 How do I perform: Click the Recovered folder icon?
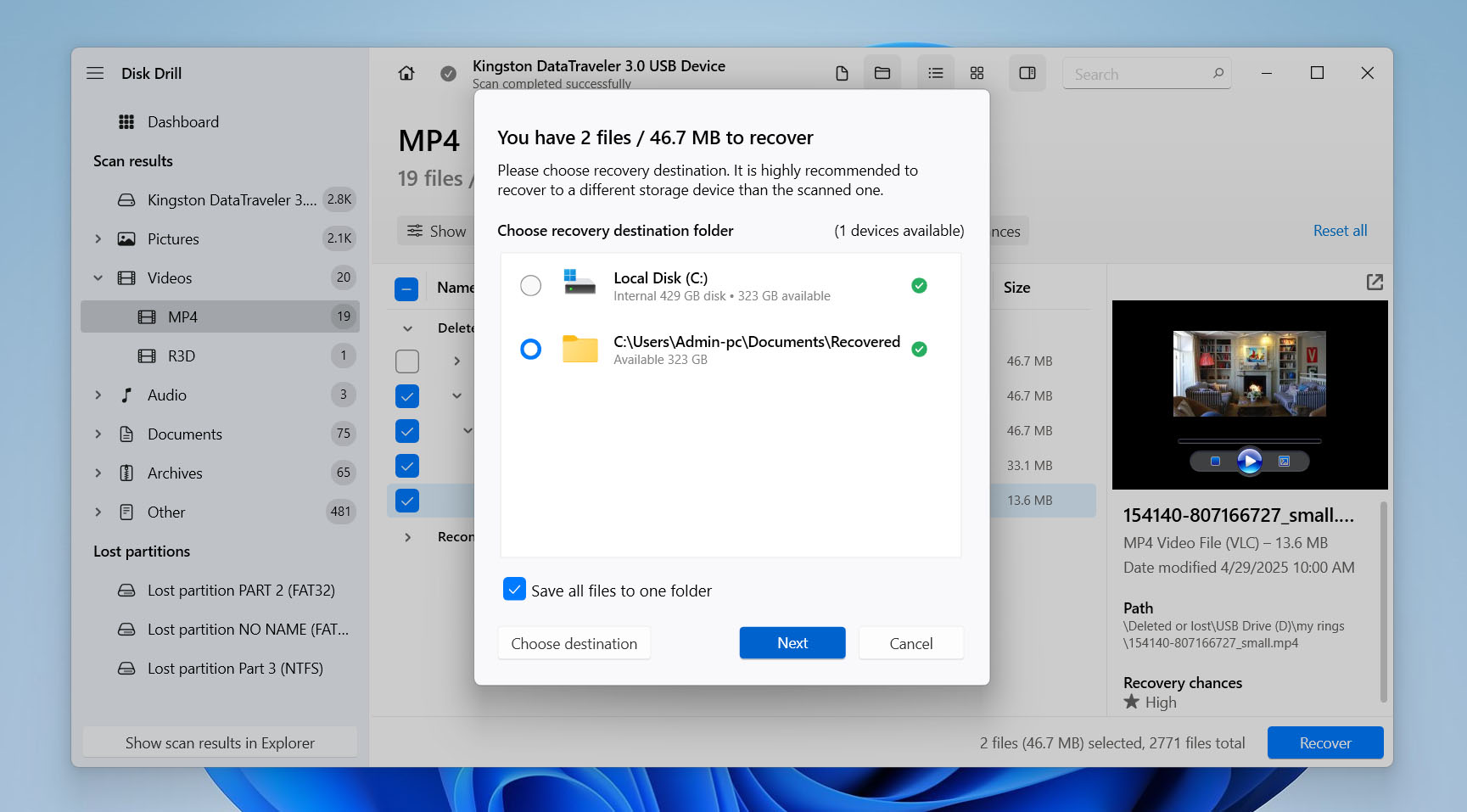[580, 349]
